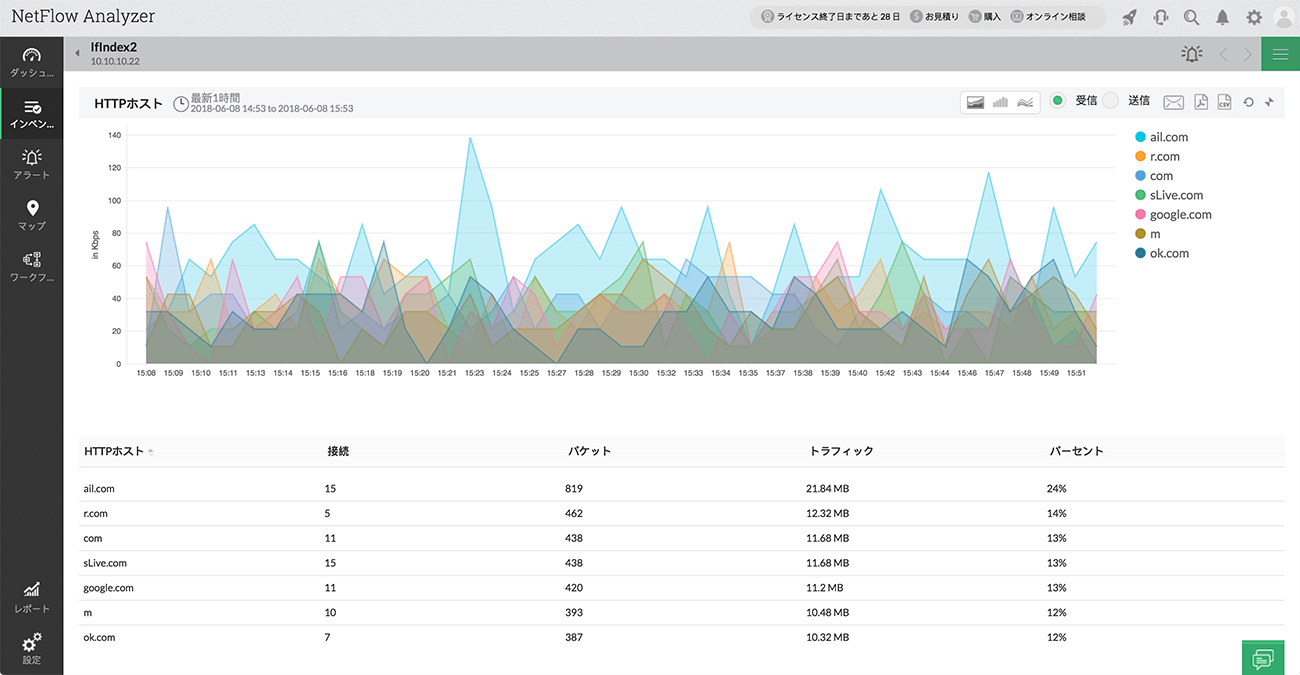The width and height of the screenshot is (1300, 675).
Task: Select the 送信 radio button
Action: pyautogui.click(x=1110, y=101)
